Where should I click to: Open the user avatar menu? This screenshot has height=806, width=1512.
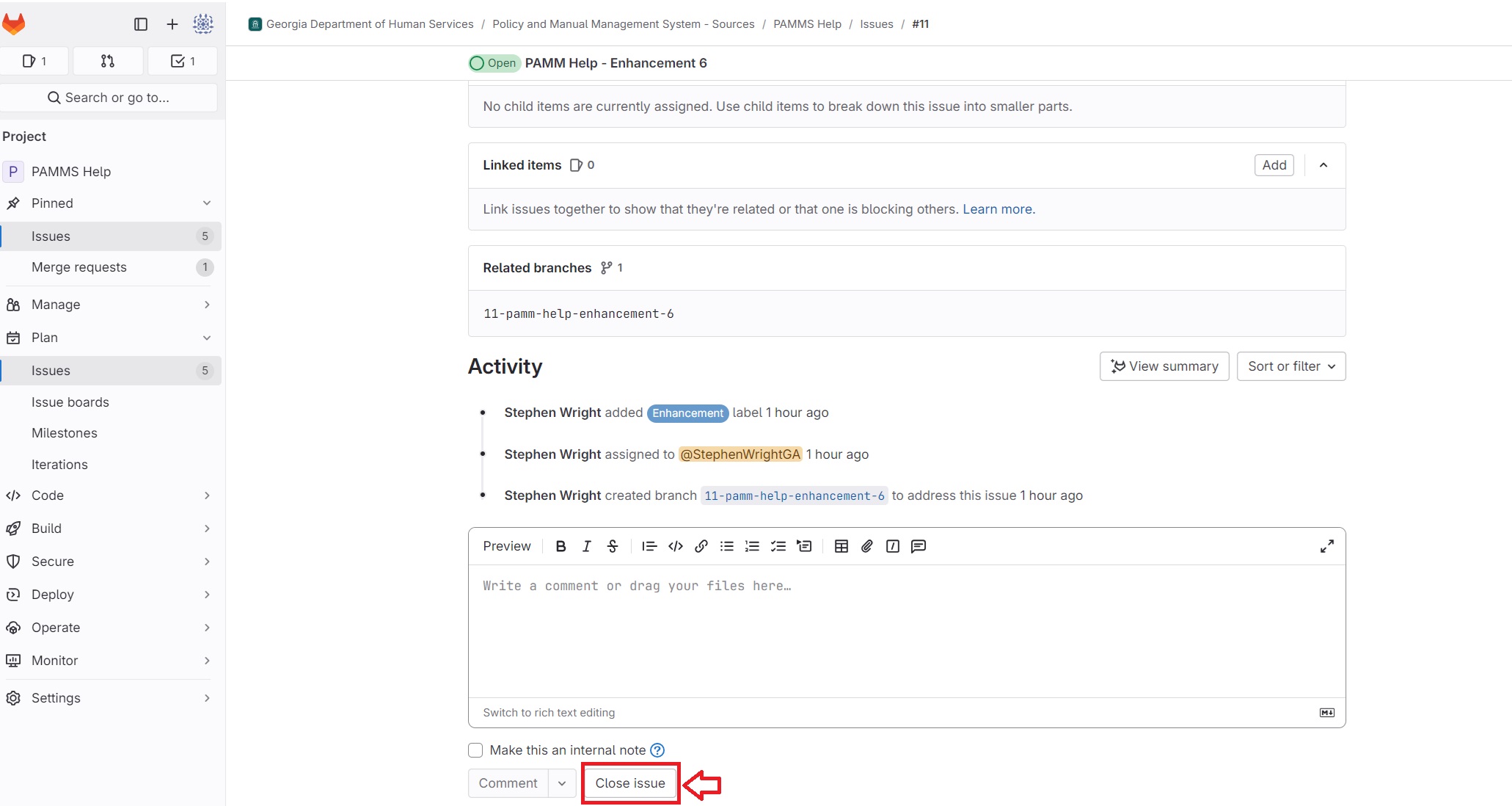[203, 24]
